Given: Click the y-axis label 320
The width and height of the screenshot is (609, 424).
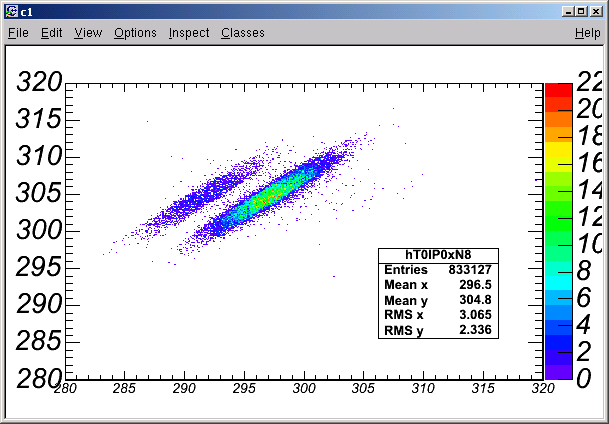Looking at the screenshot, I should click(39, 82).
